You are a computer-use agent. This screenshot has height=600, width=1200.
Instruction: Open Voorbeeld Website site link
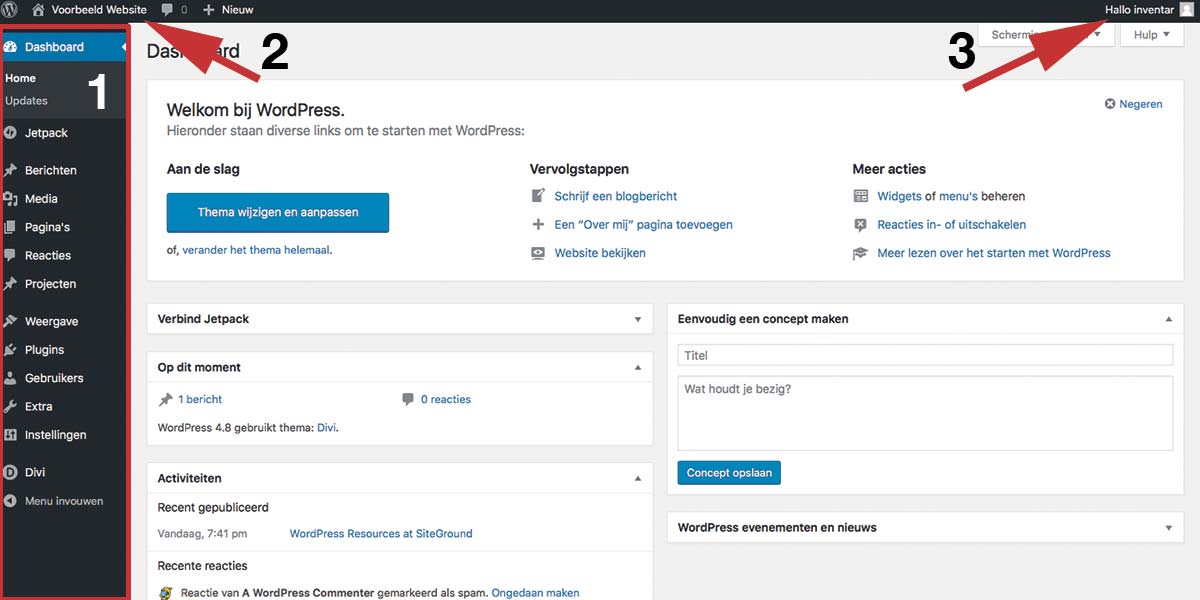(x=99, y=9)
